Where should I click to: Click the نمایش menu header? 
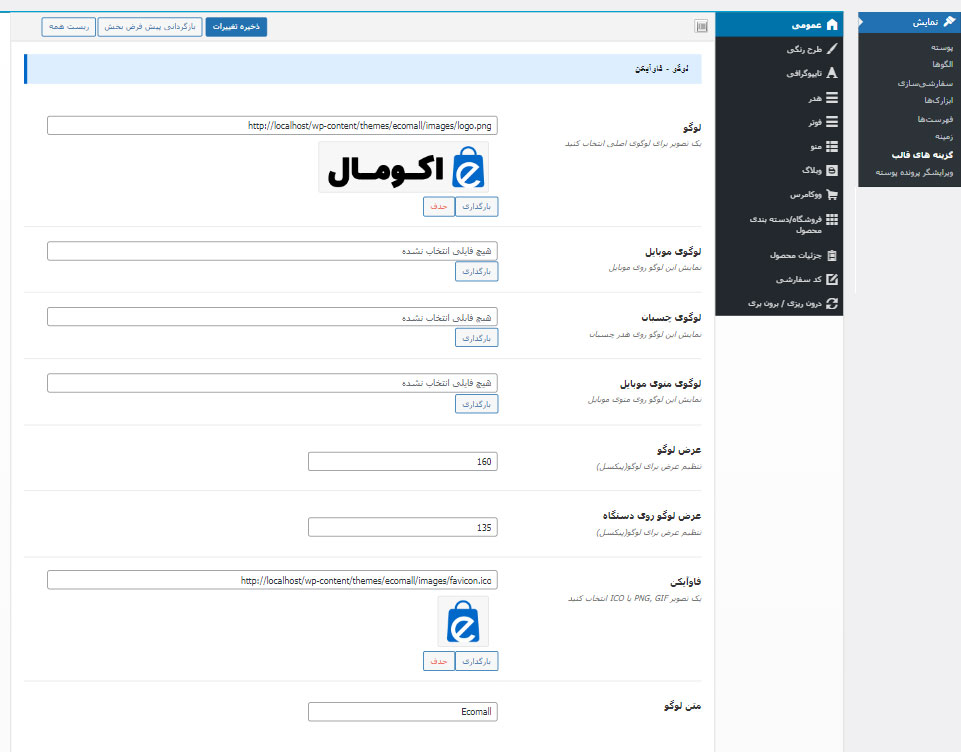pos(910,22)
